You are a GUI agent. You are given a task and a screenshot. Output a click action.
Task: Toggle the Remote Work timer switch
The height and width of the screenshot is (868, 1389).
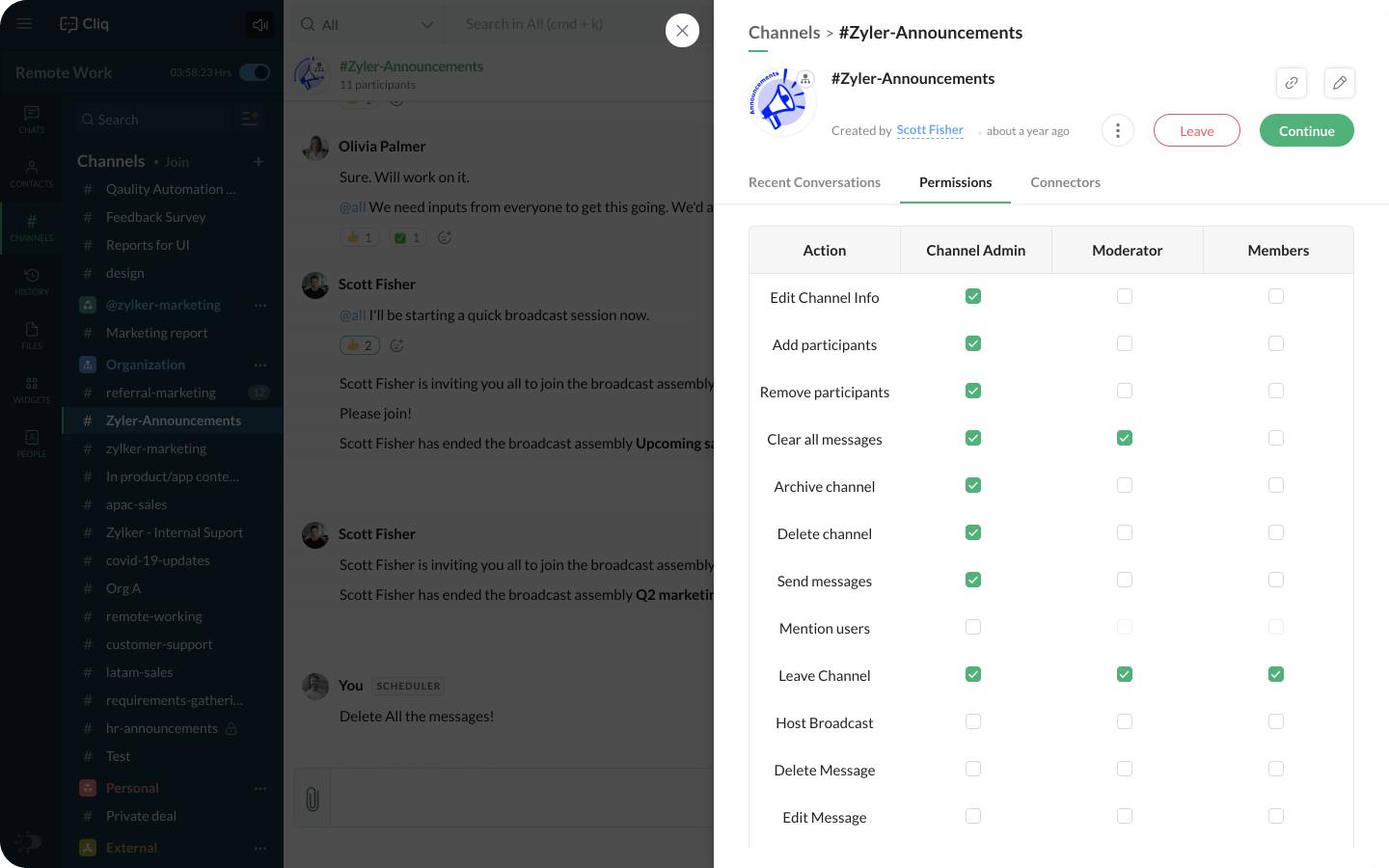[255, 72]
